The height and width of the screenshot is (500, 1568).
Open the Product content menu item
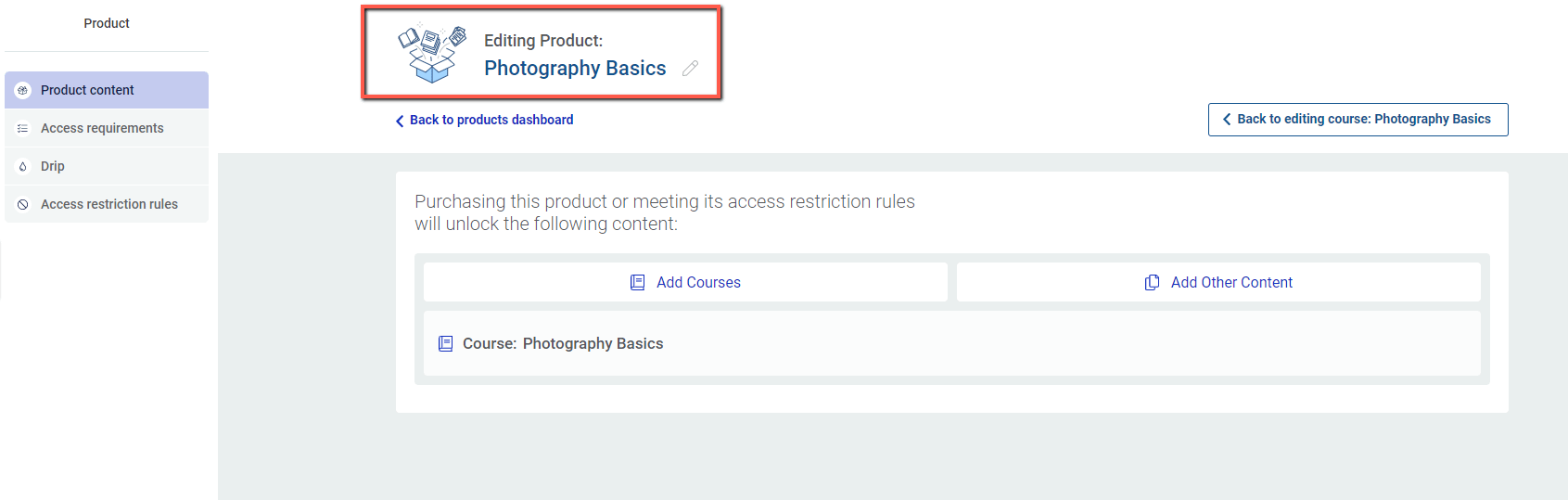[107, 90]
